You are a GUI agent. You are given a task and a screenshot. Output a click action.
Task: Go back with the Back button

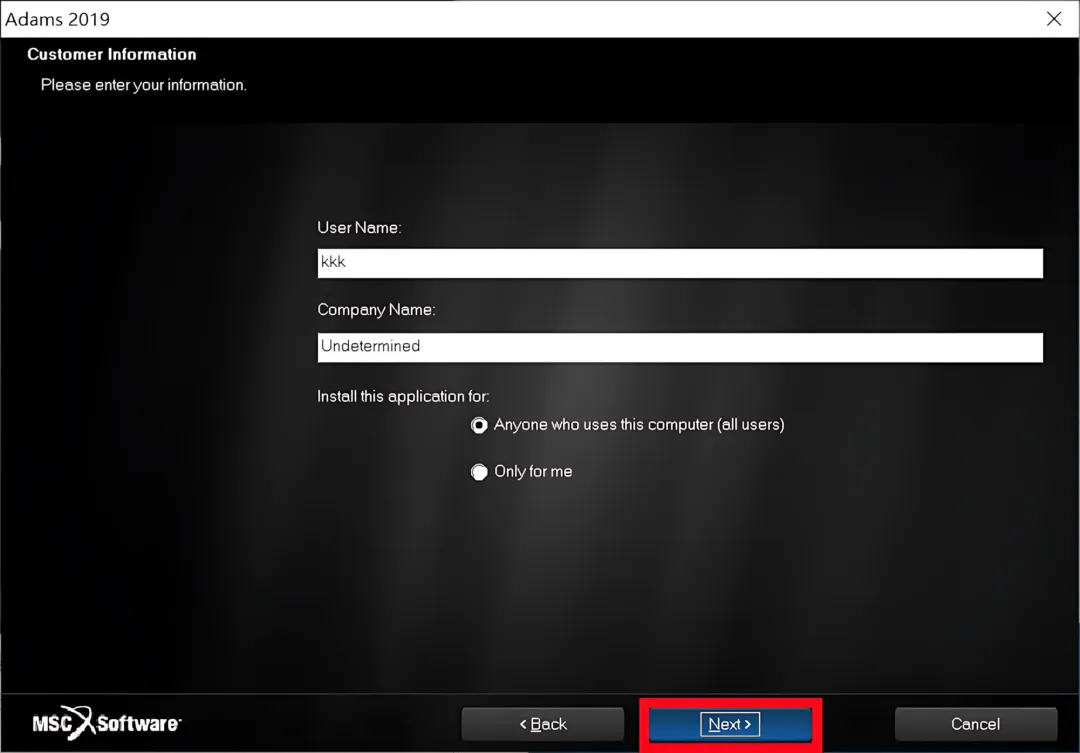[x=543, y=724]
